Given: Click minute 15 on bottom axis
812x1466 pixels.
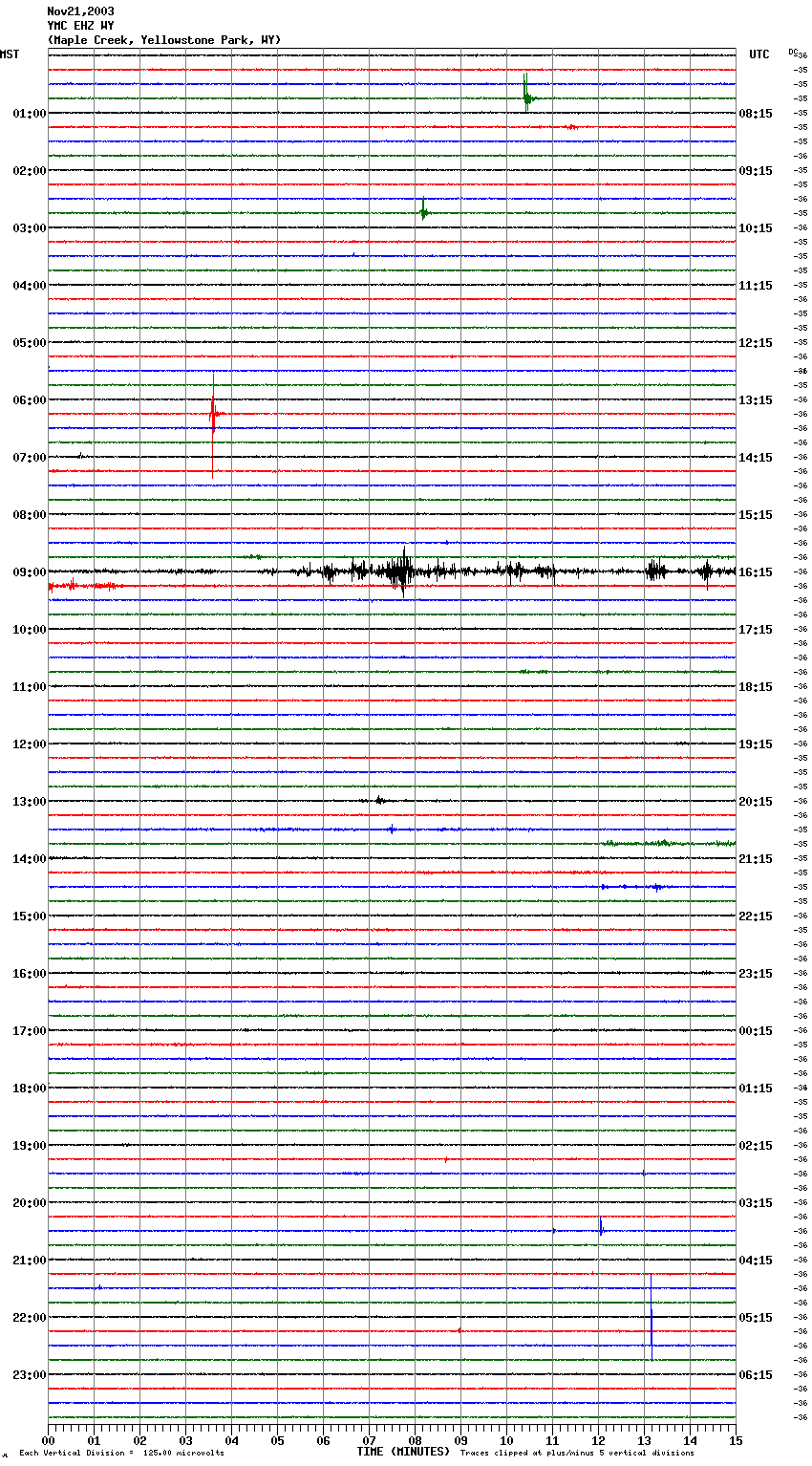Looking at the screenshot, I should tap(736, 1440).
